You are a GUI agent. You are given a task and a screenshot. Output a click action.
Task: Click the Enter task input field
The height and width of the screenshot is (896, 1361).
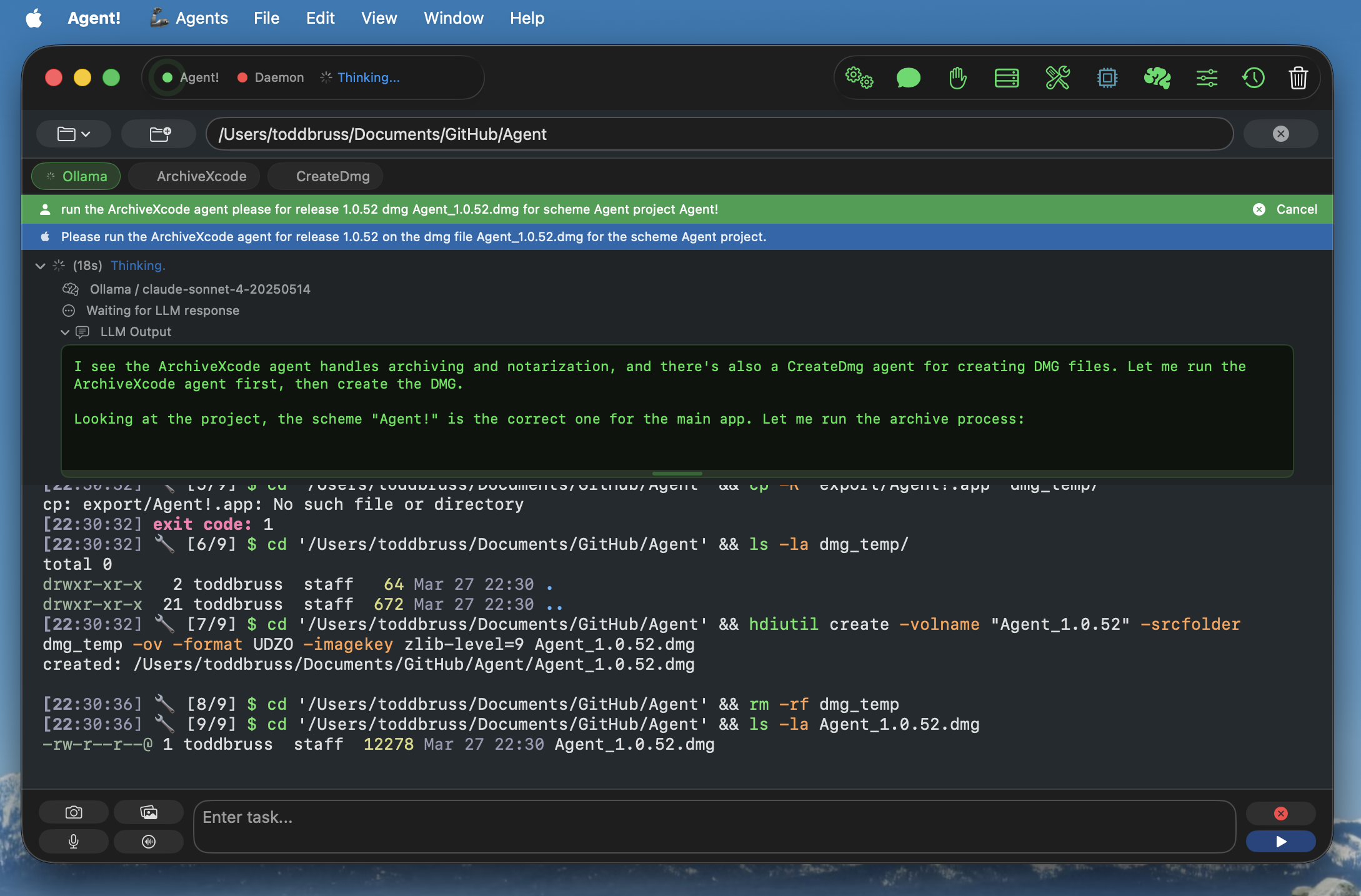click(x=714, y=827)
